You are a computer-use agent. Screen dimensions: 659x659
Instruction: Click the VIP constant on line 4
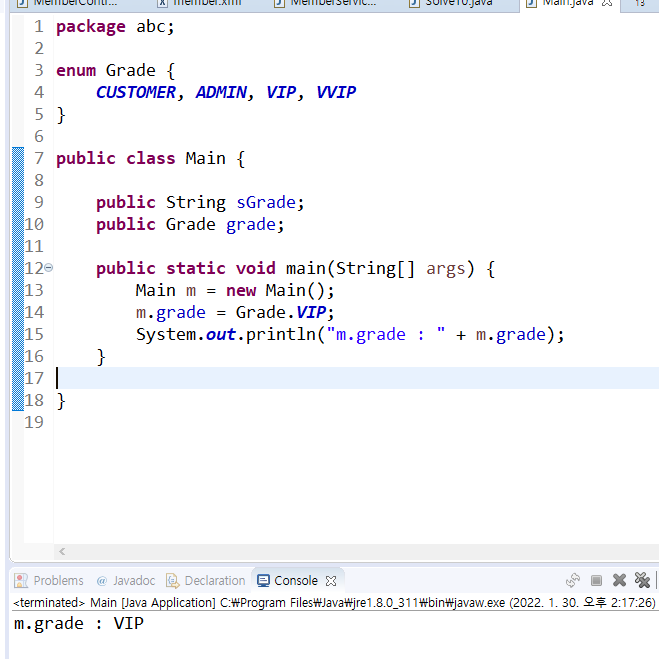[x=281, y=92]
